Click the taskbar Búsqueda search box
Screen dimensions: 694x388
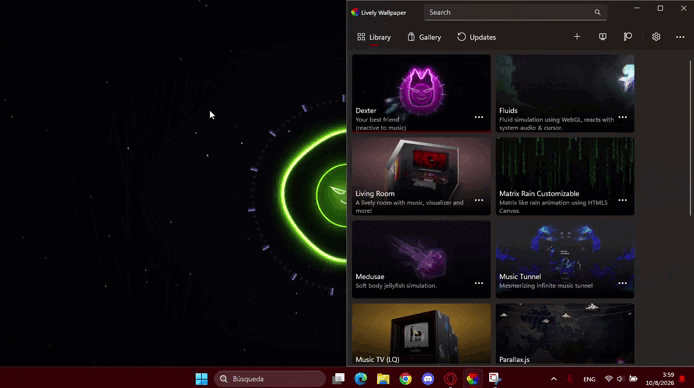270,379
